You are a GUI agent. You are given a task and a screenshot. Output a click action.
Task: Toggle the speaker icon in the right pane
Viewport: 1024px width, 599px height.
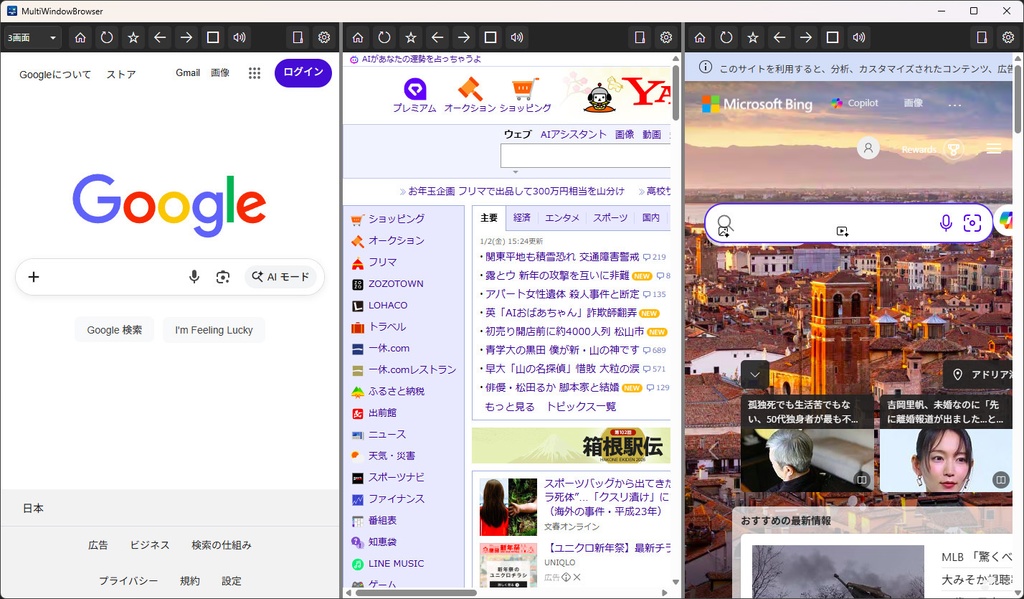point(858,37)
